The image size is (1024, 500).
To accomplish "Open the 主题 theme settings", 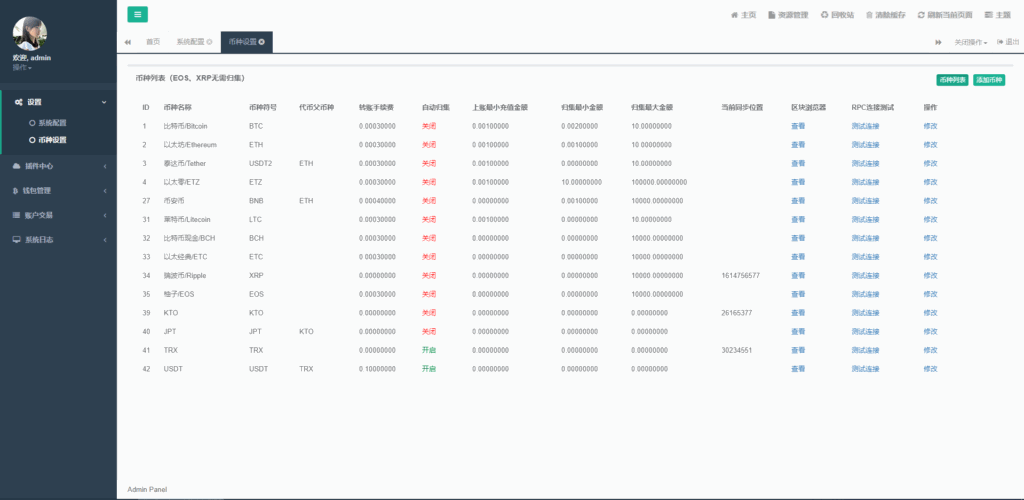I will [x=998, y=15].
